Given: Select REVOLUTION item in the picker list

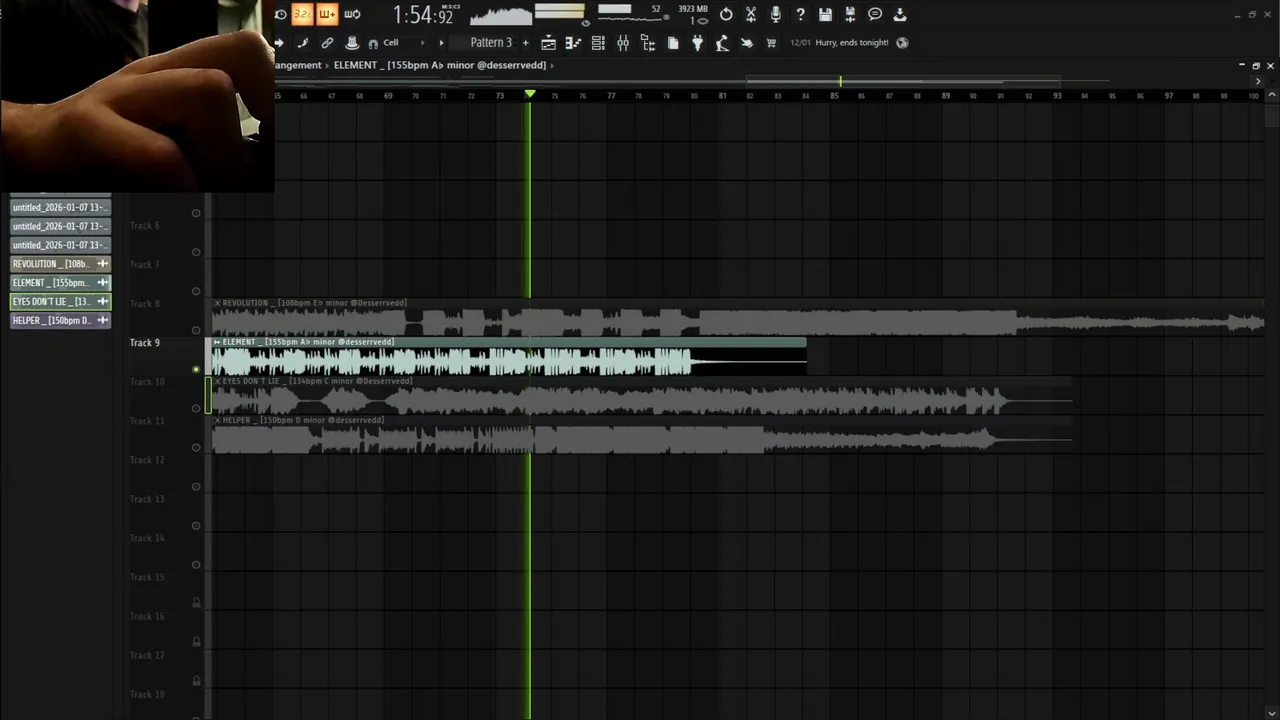Looking at the screenshot, I should click(x=60, y=264).
